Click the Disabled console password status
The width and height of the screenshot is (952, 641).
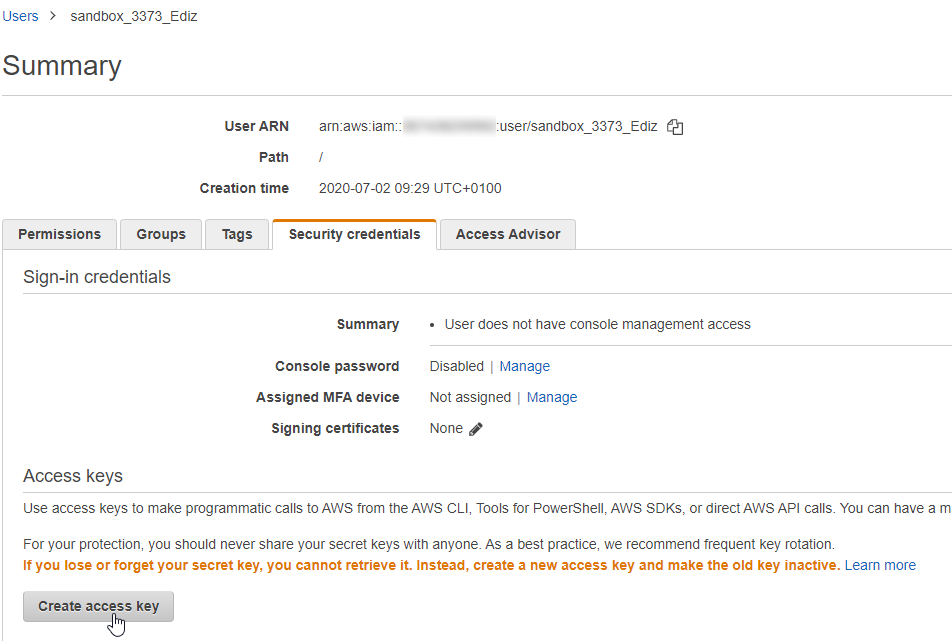point(456,366)
